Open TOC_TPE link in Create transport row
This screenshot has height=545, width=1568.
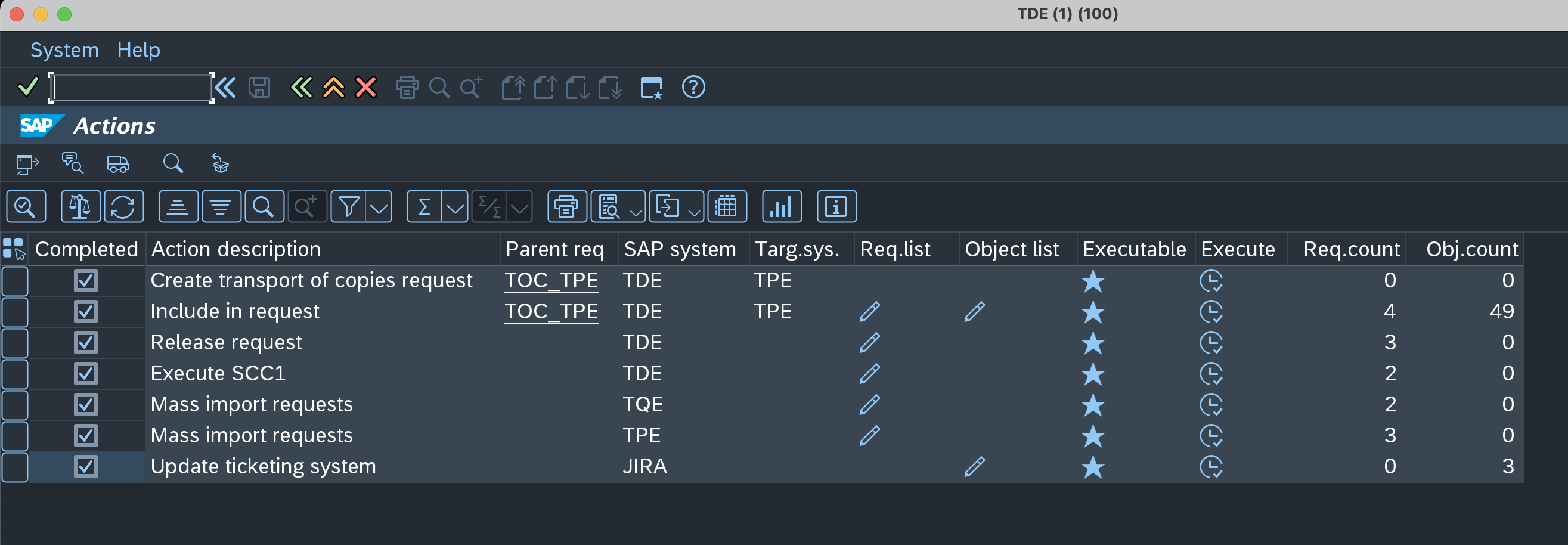click(x=551, y=281)
